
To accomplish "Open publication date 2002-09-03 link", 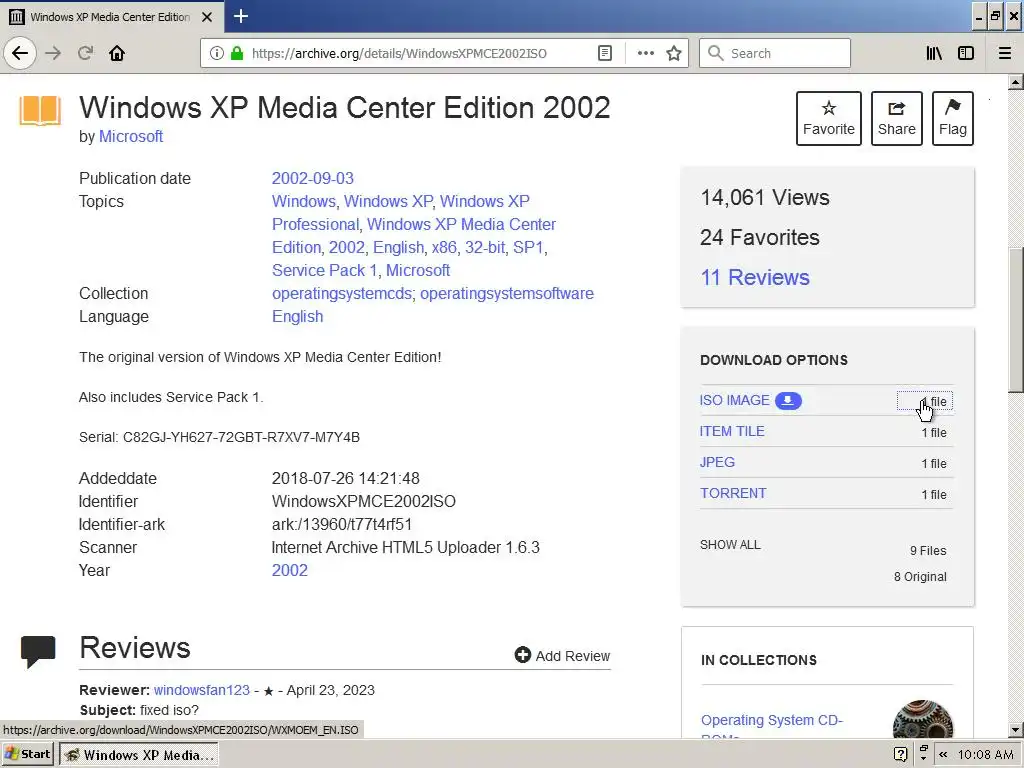I will (313, 178).
